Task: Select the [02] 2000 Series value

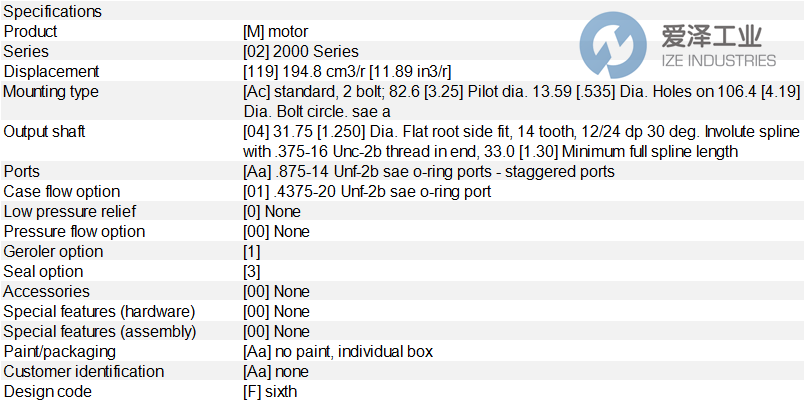Action: coord(301,52)
